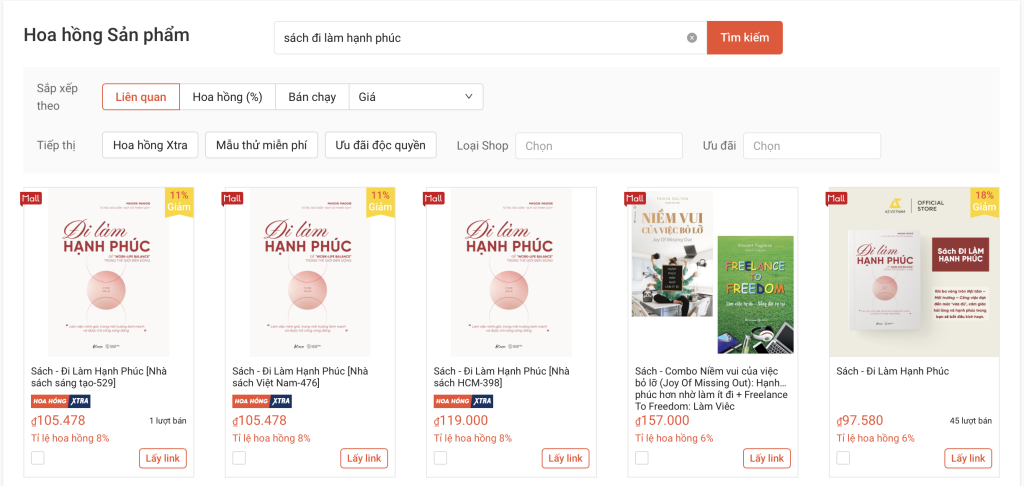1024x486 pixels.
Task: Click the 45 lượt bán text
Action: (x=970, y=421)
